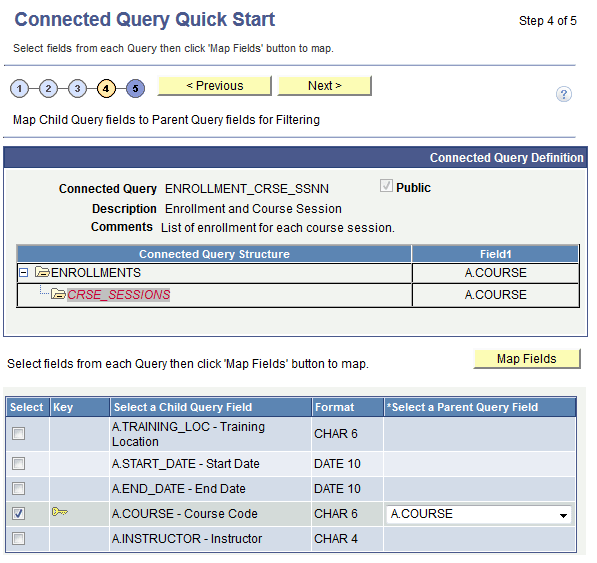Click the Format column header
597x563 pixels.
click(x=347, y=407)
